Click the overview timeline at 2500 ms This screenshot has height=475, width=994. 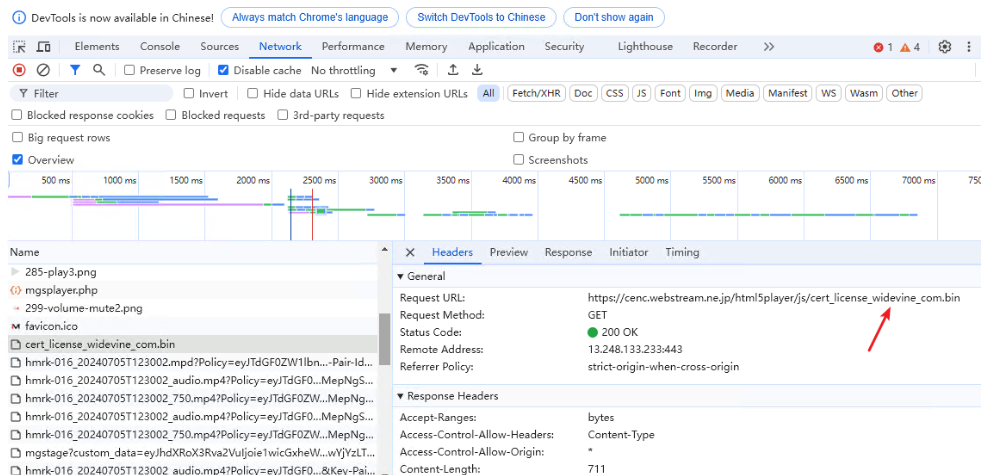320,180
